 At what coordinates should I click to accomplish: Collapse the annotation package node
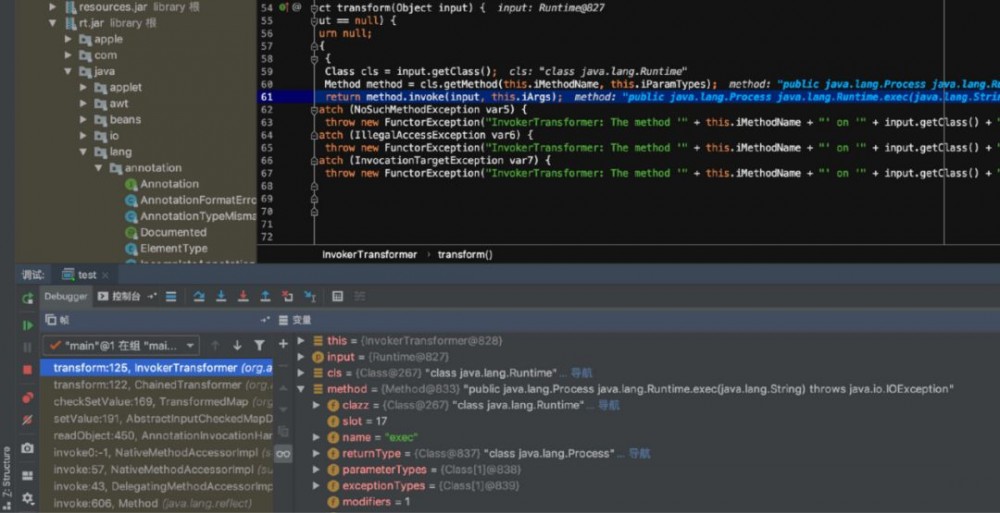[99, 168]
